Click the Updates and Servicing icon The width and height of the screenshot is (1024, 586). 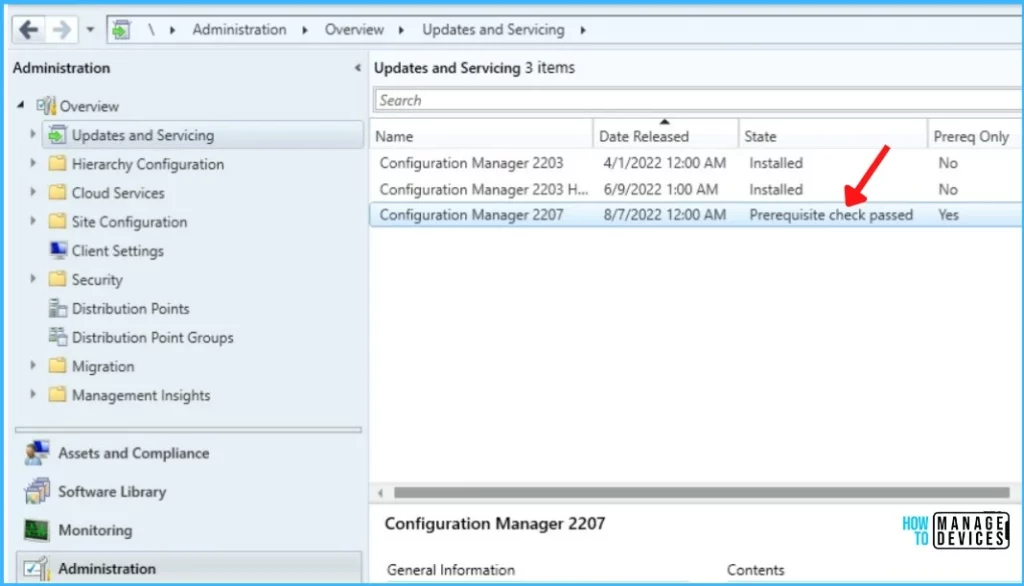(57, 135)
